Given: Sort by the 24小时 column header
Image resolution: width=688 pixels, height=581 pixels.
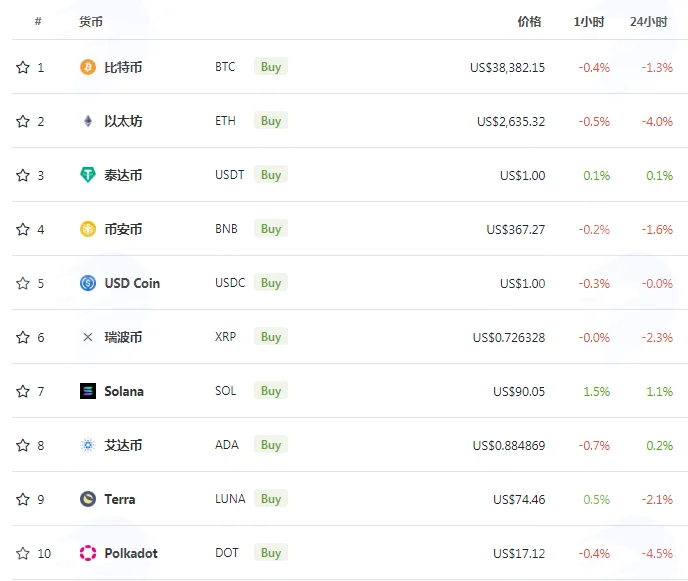Looking at the screenshot, I should click(x=649, y=22).
